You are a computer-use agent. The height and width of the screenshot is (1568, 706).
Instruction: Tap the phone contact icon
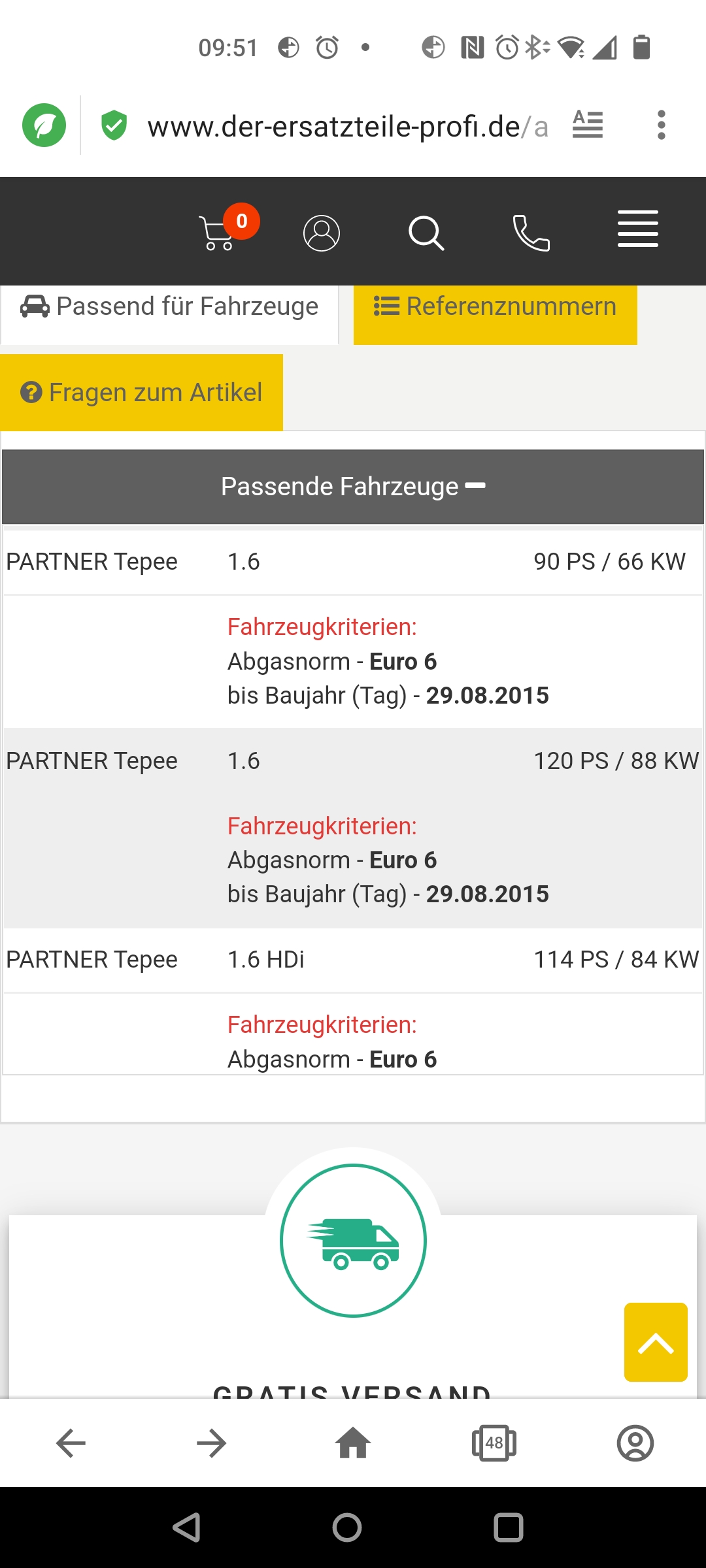pos(531,233)
